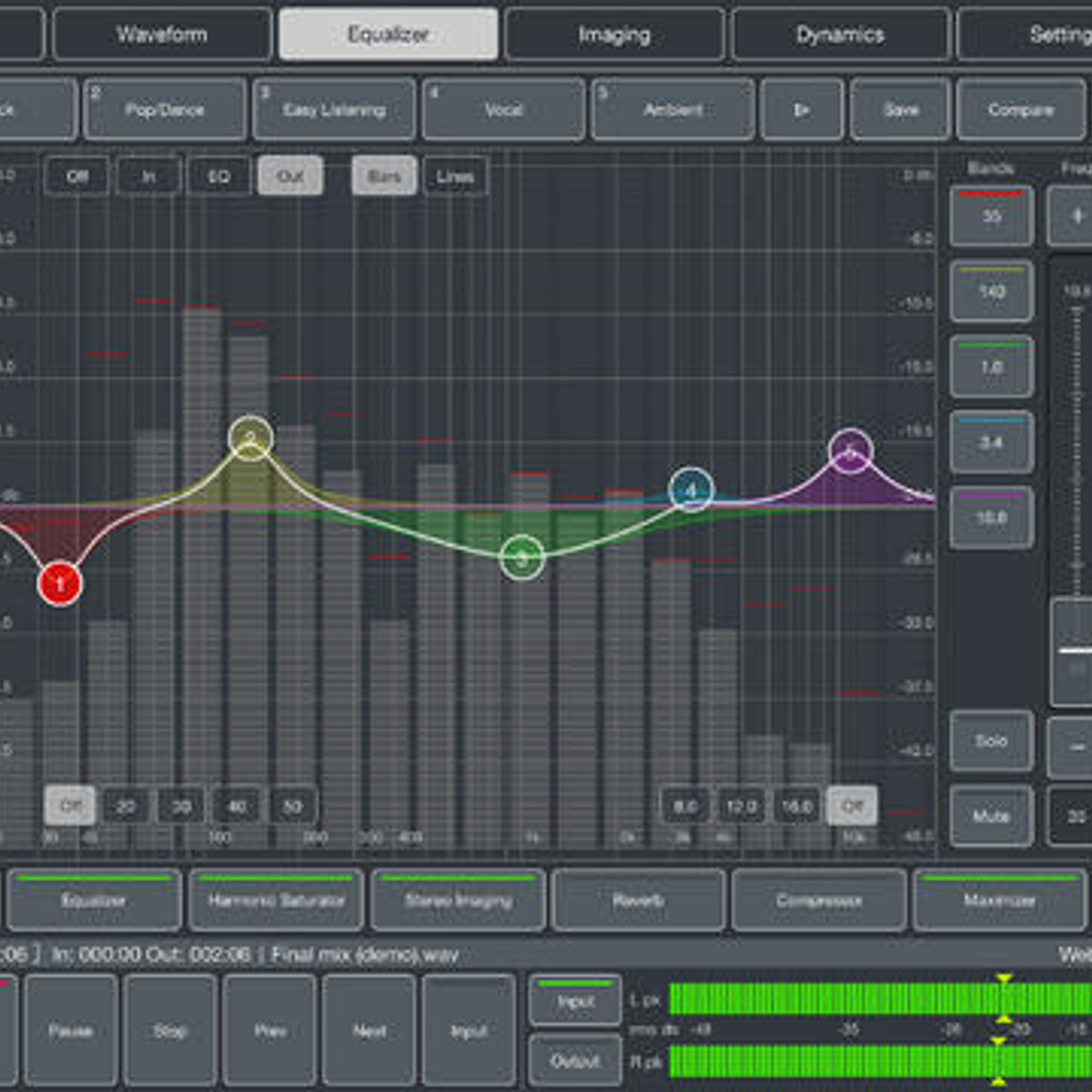1092x1092 pixels.
Task: Select the yellow band 140 button
Action: point(992,291)
